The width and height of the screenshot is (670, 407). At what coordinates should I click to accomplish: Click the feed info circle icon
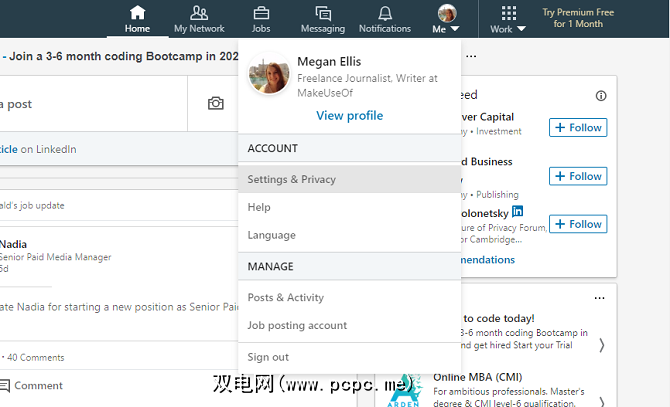pos(601,96)
